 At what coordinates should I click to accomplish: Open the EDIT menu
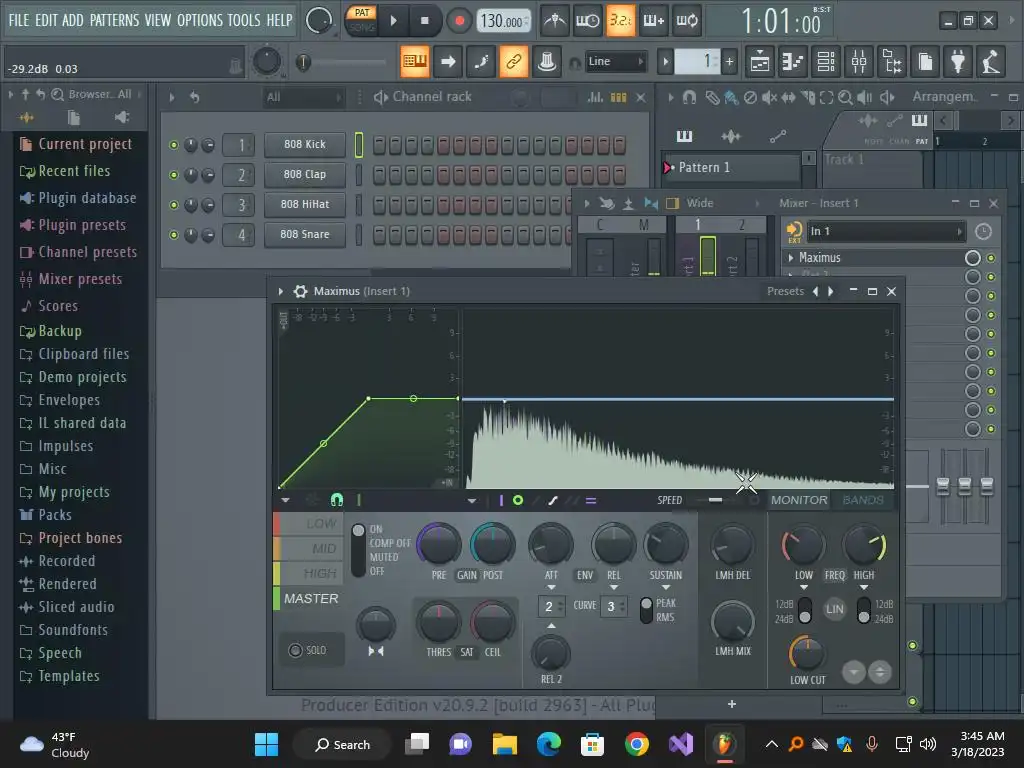pyautogui.click(x=46, y=20)
